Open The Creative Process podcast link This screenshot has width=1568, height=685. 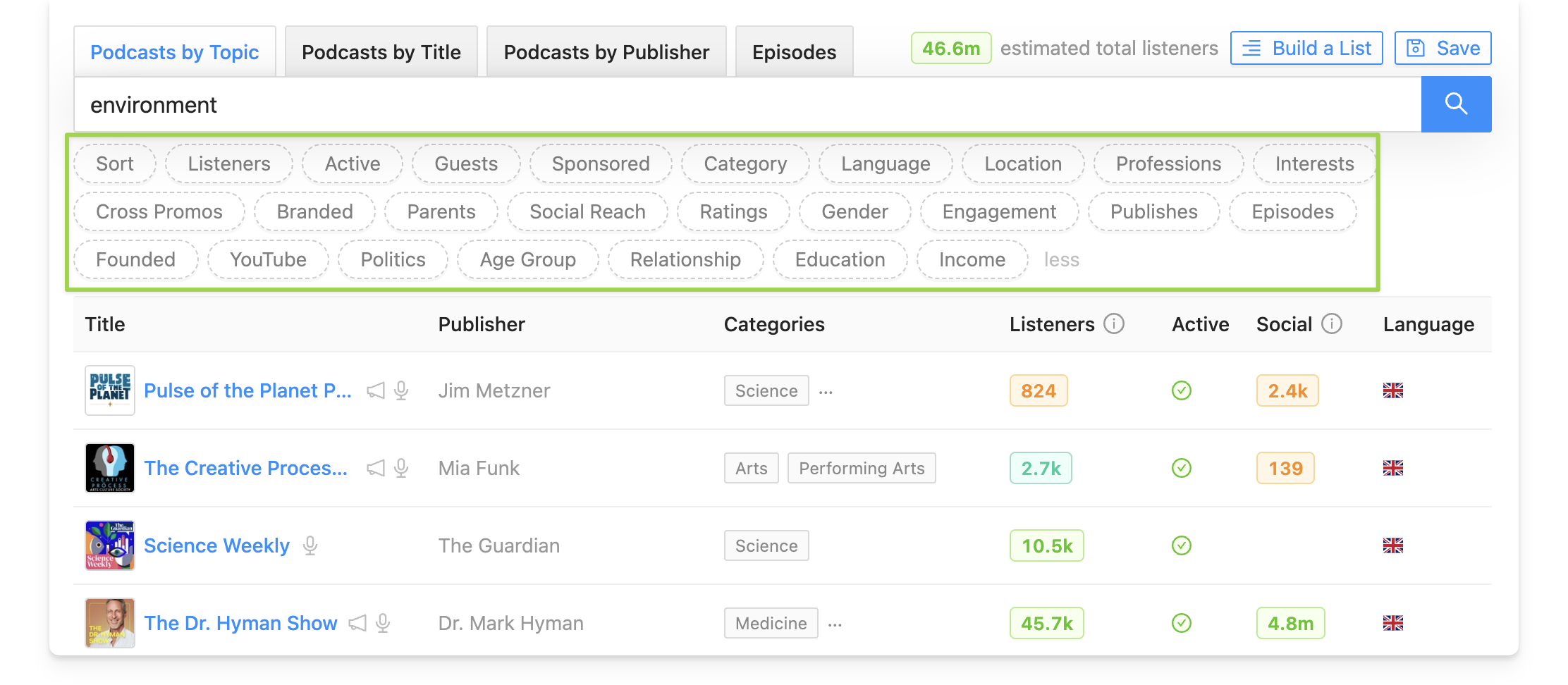point(245,468)
